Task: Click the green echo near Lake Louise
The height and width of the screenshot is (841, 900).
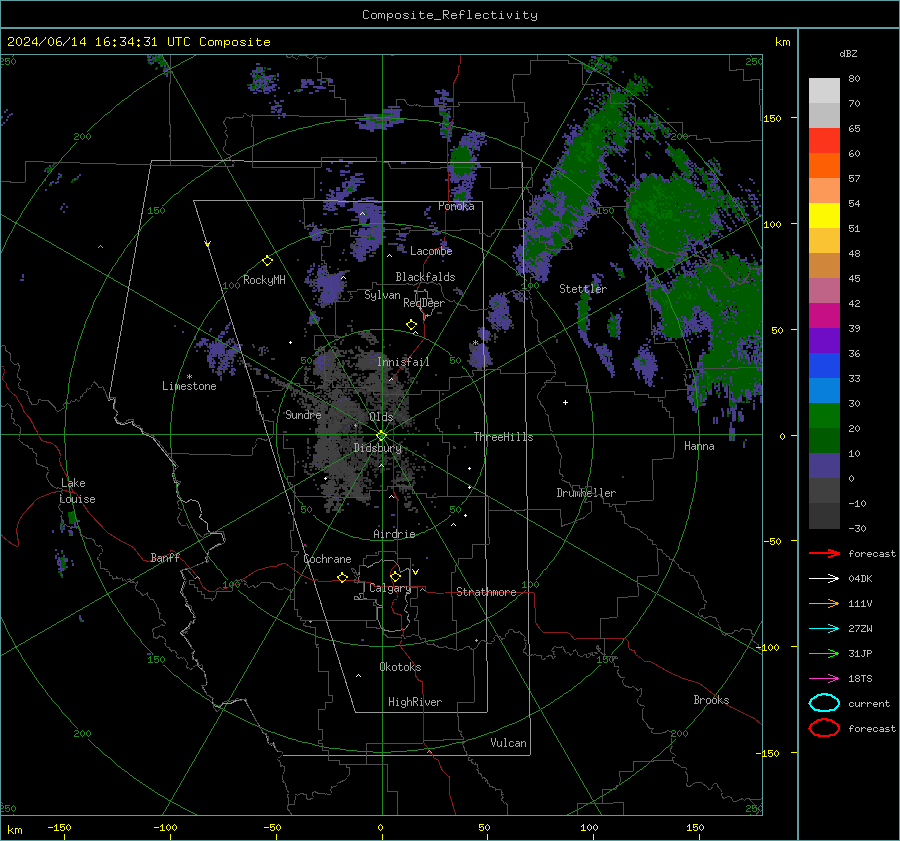Action: [72, 518]
